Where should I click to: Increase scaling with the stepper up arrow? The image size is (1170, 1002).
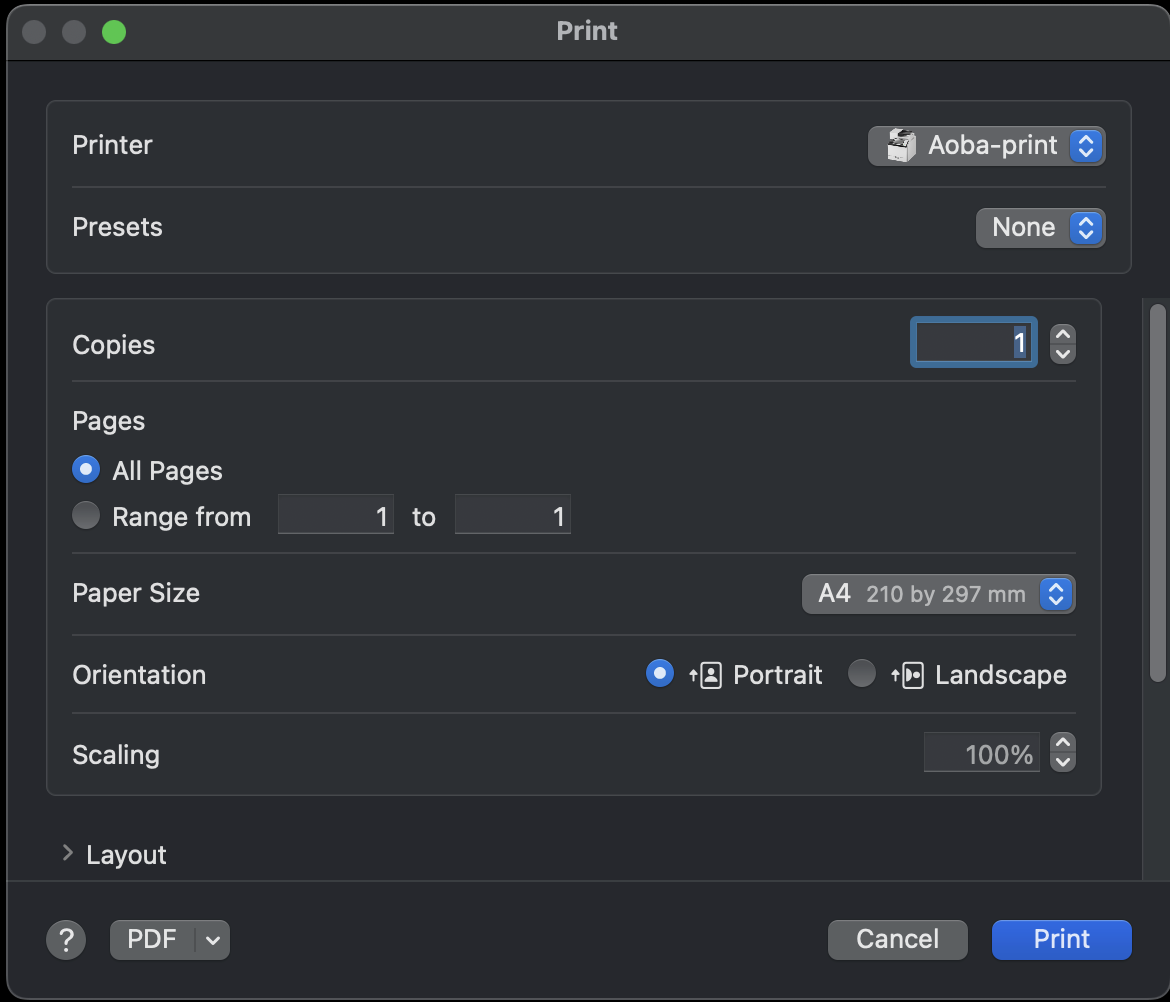[1063, 743]
